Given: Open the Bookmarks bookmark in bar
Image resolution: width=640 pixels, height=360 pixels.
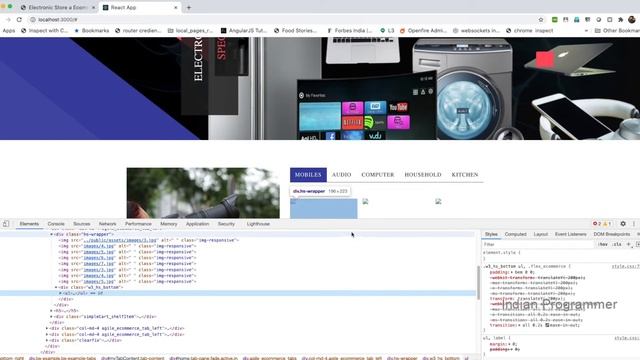Looking at the screenshot, I should tap(92, 31).
